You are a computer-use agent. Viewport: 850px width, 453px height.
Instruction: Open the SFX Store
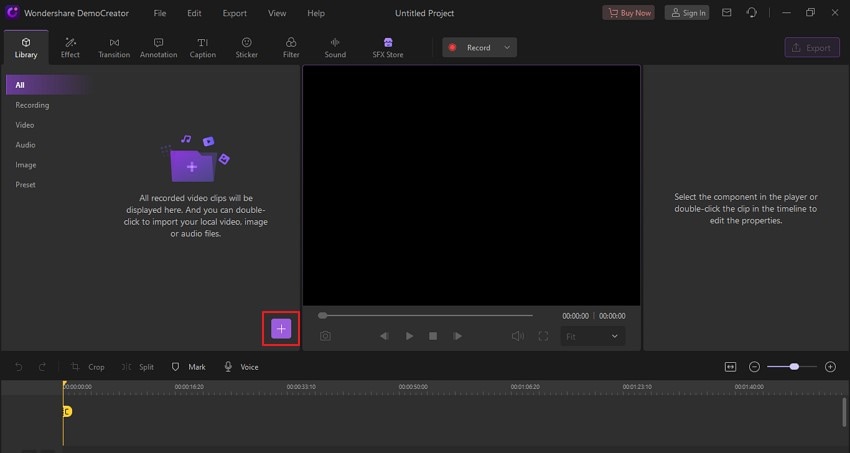tap(388, 48)
